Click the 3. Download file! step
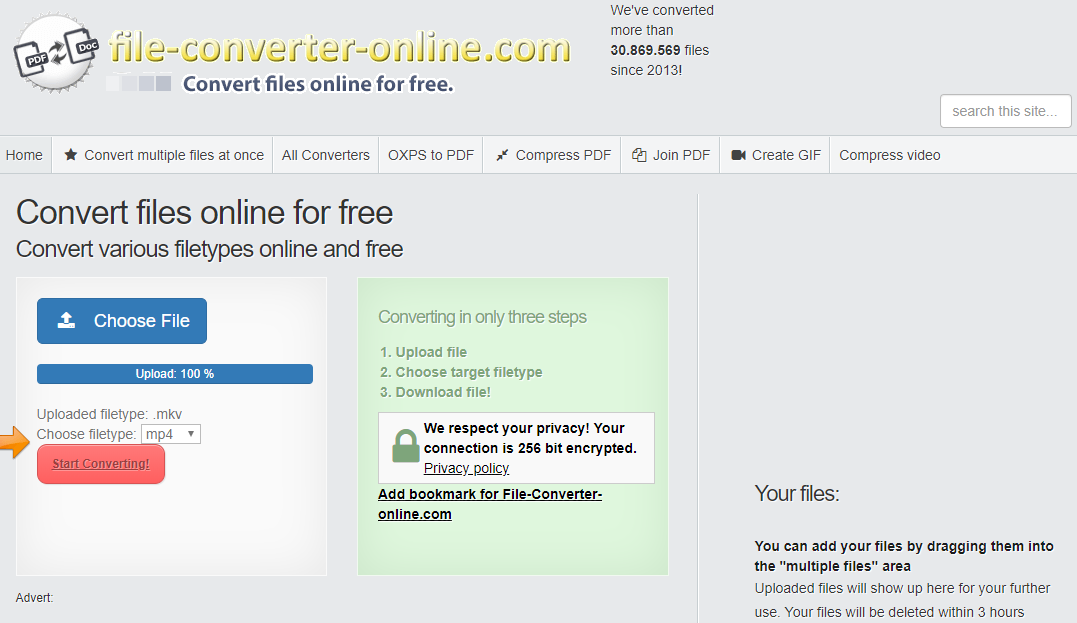 pyautogui.click(x=435, y=392)
